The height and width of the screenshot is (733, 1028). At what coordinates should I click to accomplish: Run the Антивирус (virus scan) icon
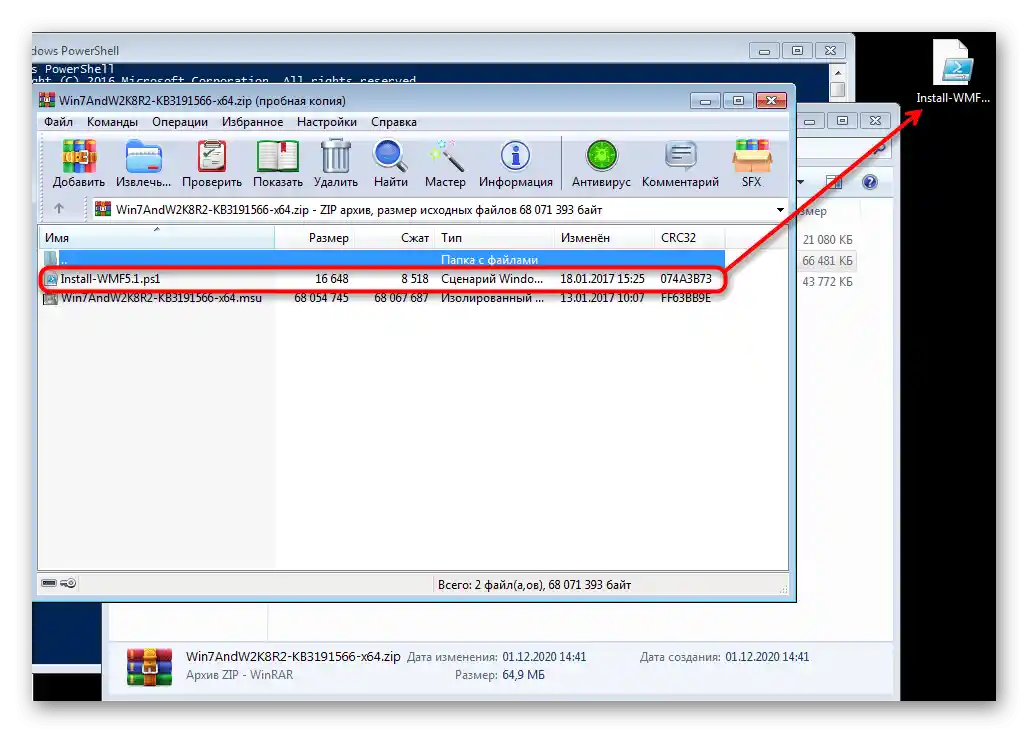[x=601, y=164]
